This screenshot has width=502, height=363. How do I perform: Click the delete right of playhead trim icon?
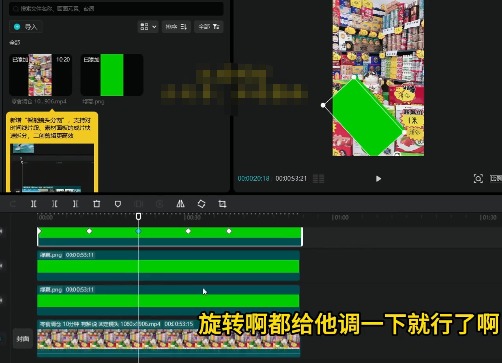76,204
